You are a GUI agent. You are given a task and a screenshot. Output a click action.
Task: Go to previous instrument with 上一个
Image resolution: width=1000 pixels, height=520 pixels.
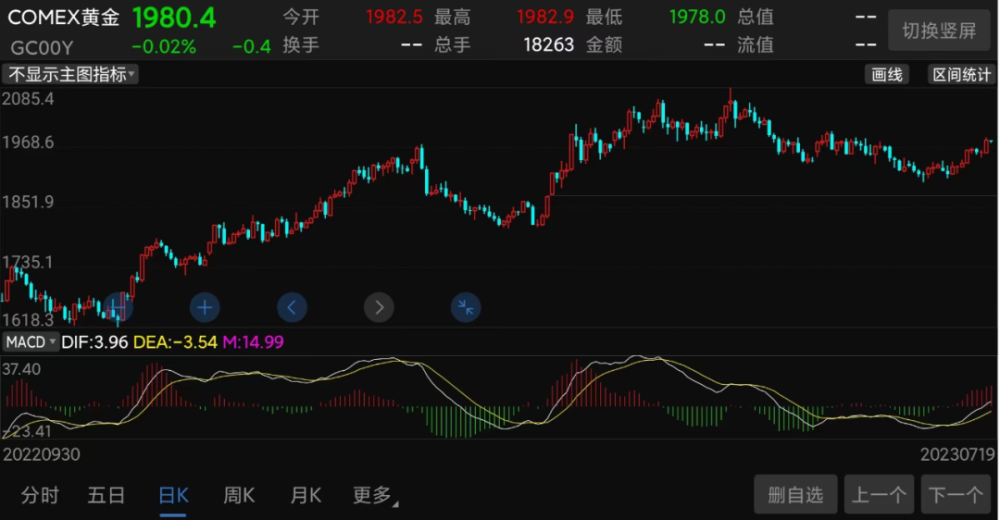(x=879, y=494)
